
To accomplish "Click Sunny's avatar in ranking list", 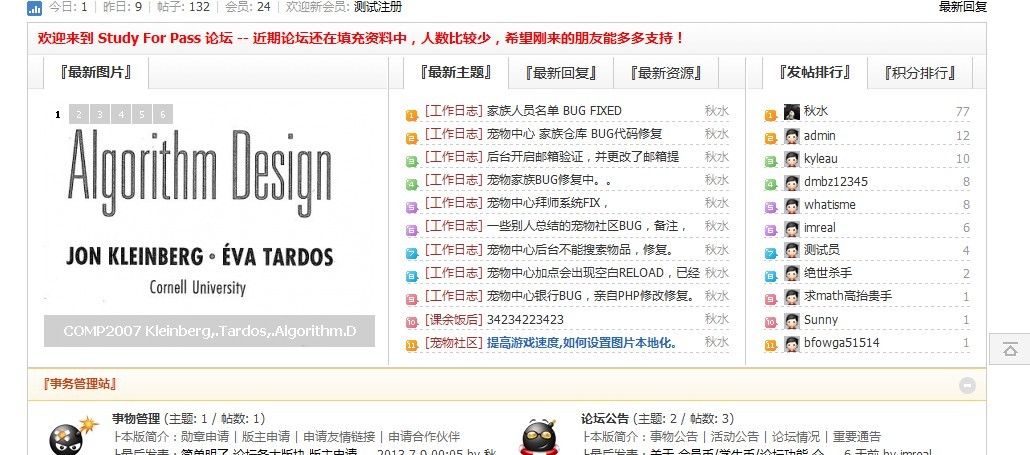I will (792, 320).
